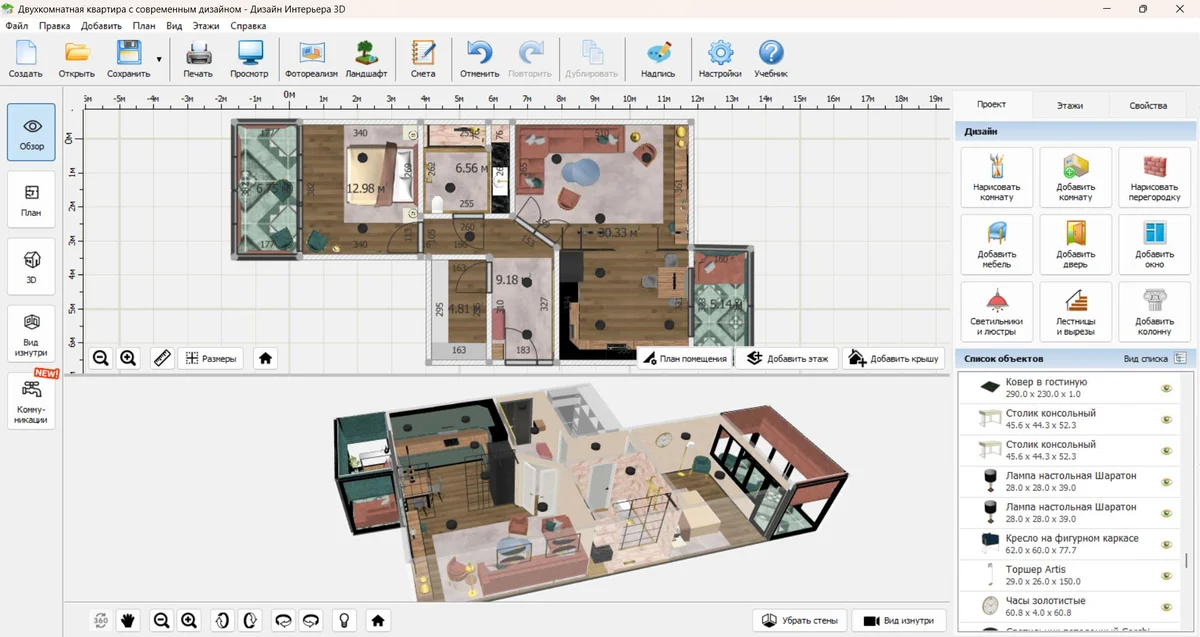The width and height of the screenshot is (1200, 637).
Task: Click the Убрать стены button
Action: click(799, 620)
